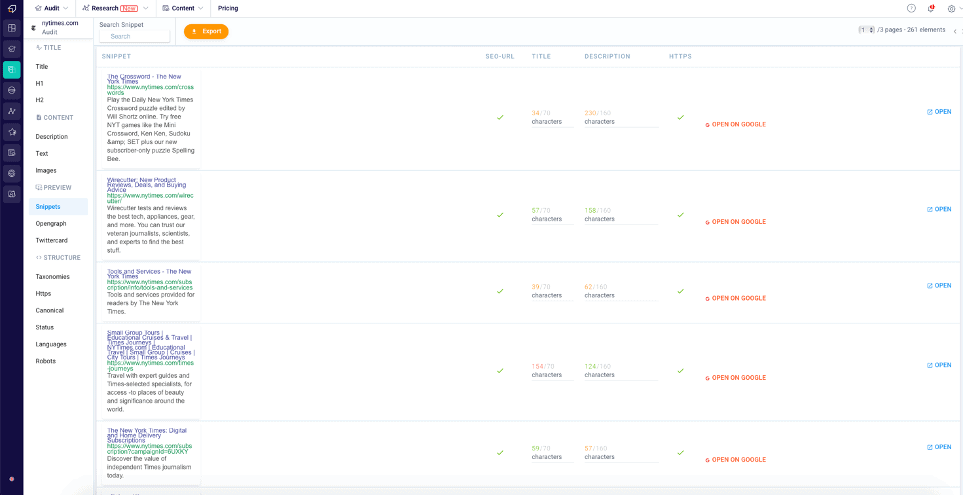Open notifications bell with red badge
This screenshot has width=964, height=496.
coord(931,9)
